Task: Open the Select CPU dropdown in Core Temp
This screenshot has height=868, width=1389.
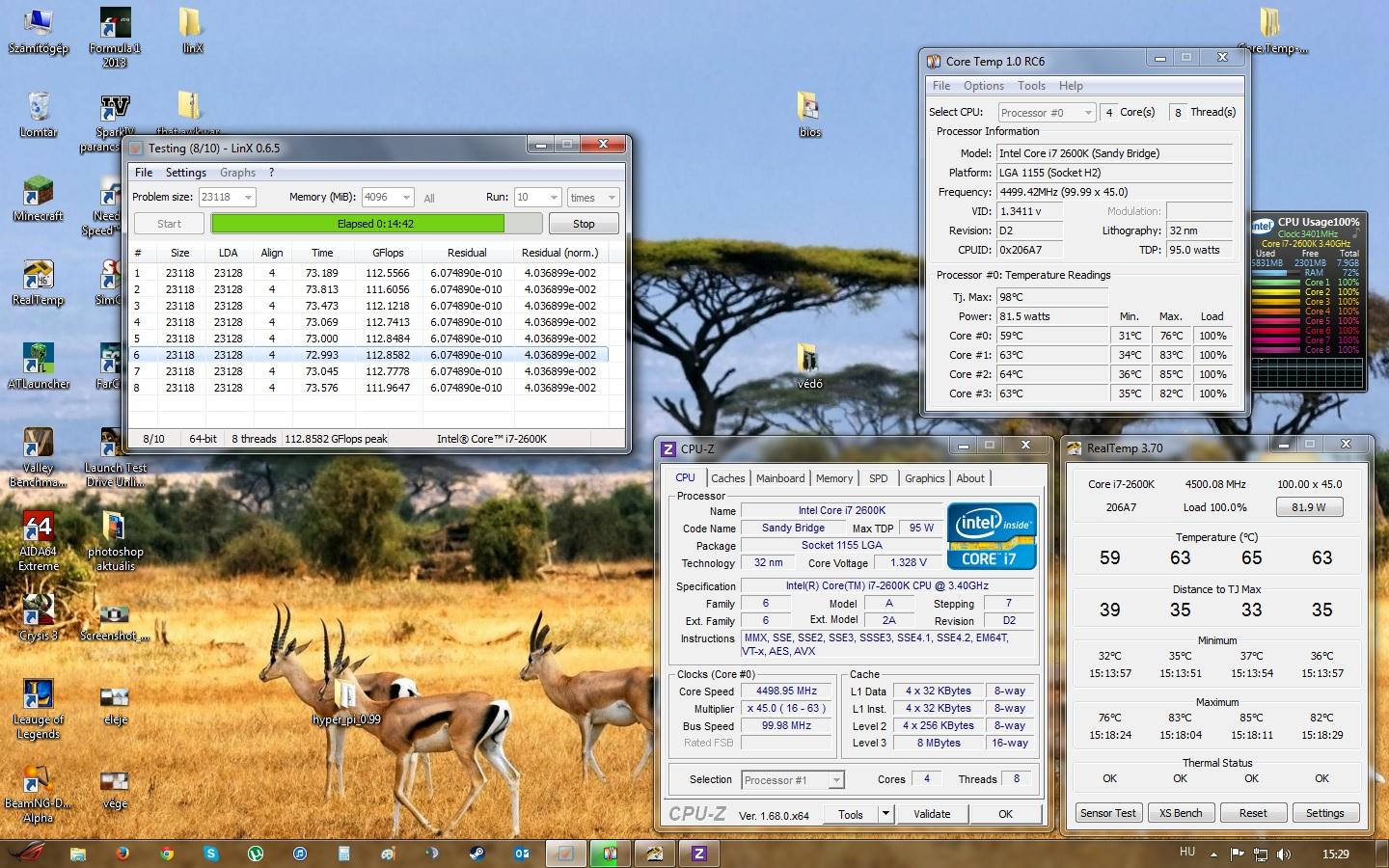Action: point(1047,113)
